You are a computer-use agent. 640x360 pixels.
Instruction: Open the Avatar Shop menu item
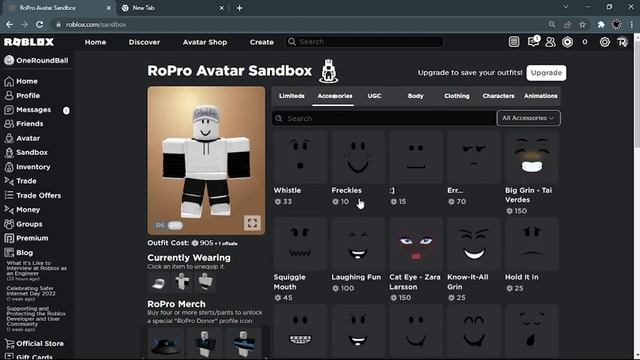[204, 42]
